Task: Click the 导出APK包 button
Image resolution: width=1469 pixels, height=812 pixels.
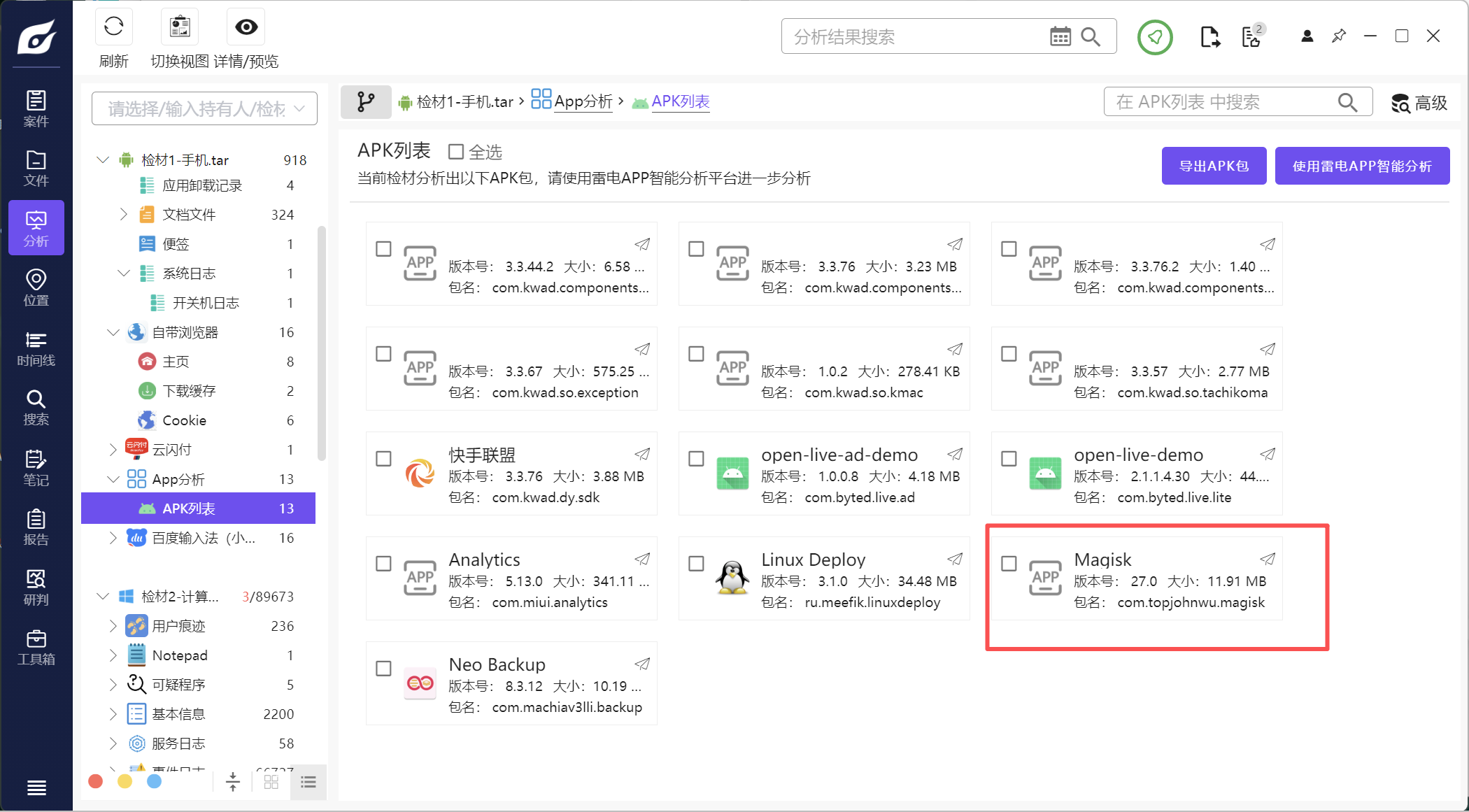Action: [x=1214, y=166]
